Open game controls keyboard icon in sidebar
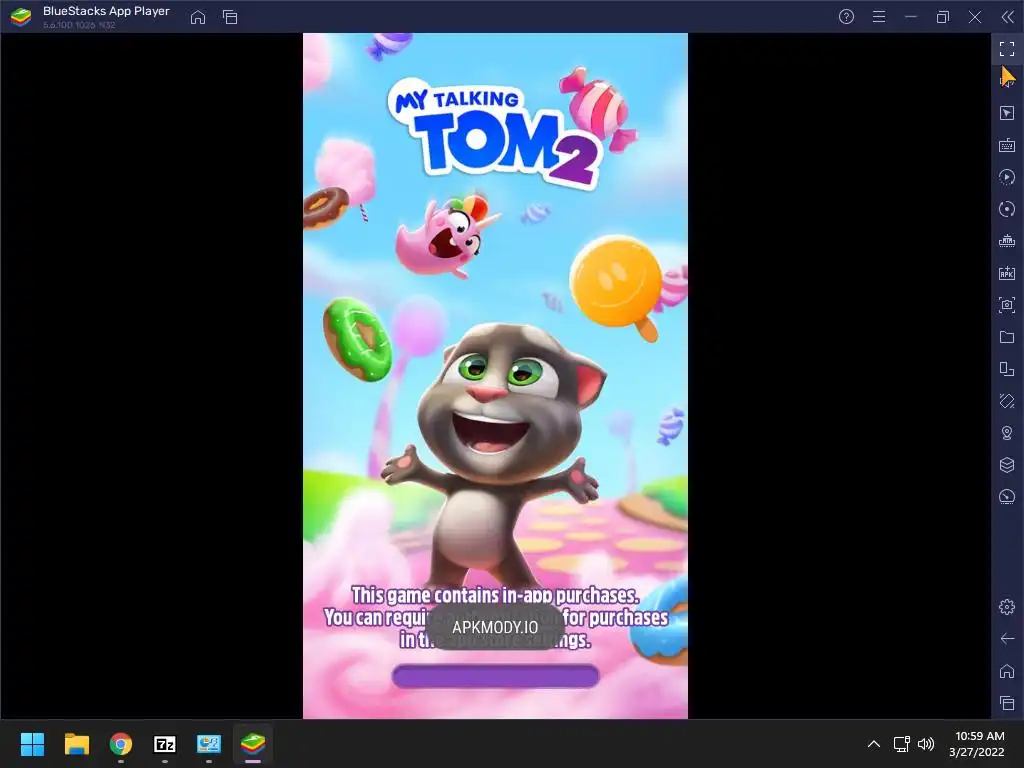 [1007, 145]
